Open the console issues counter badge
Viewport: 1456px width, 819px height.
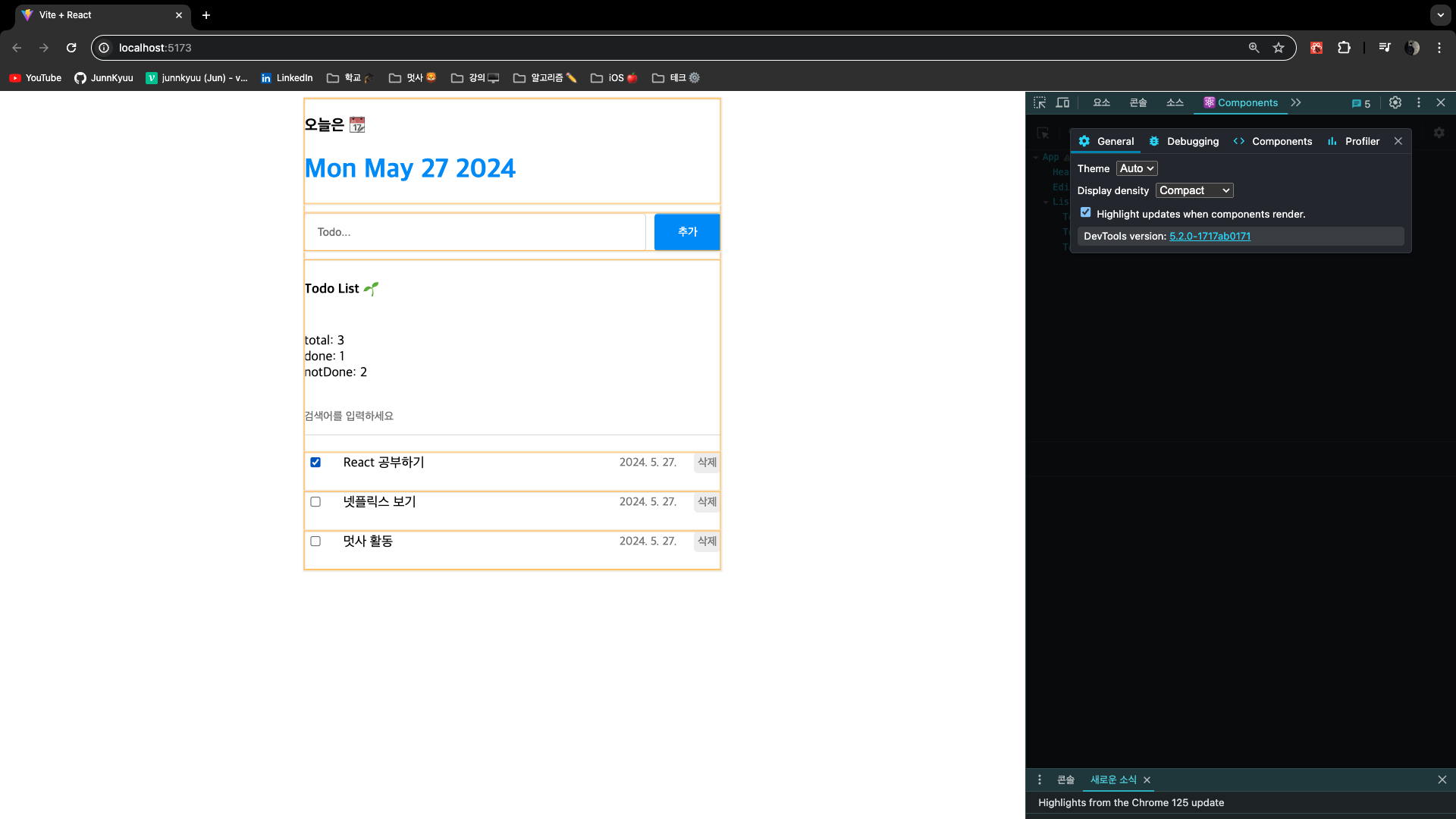(x=1361, y=103)
